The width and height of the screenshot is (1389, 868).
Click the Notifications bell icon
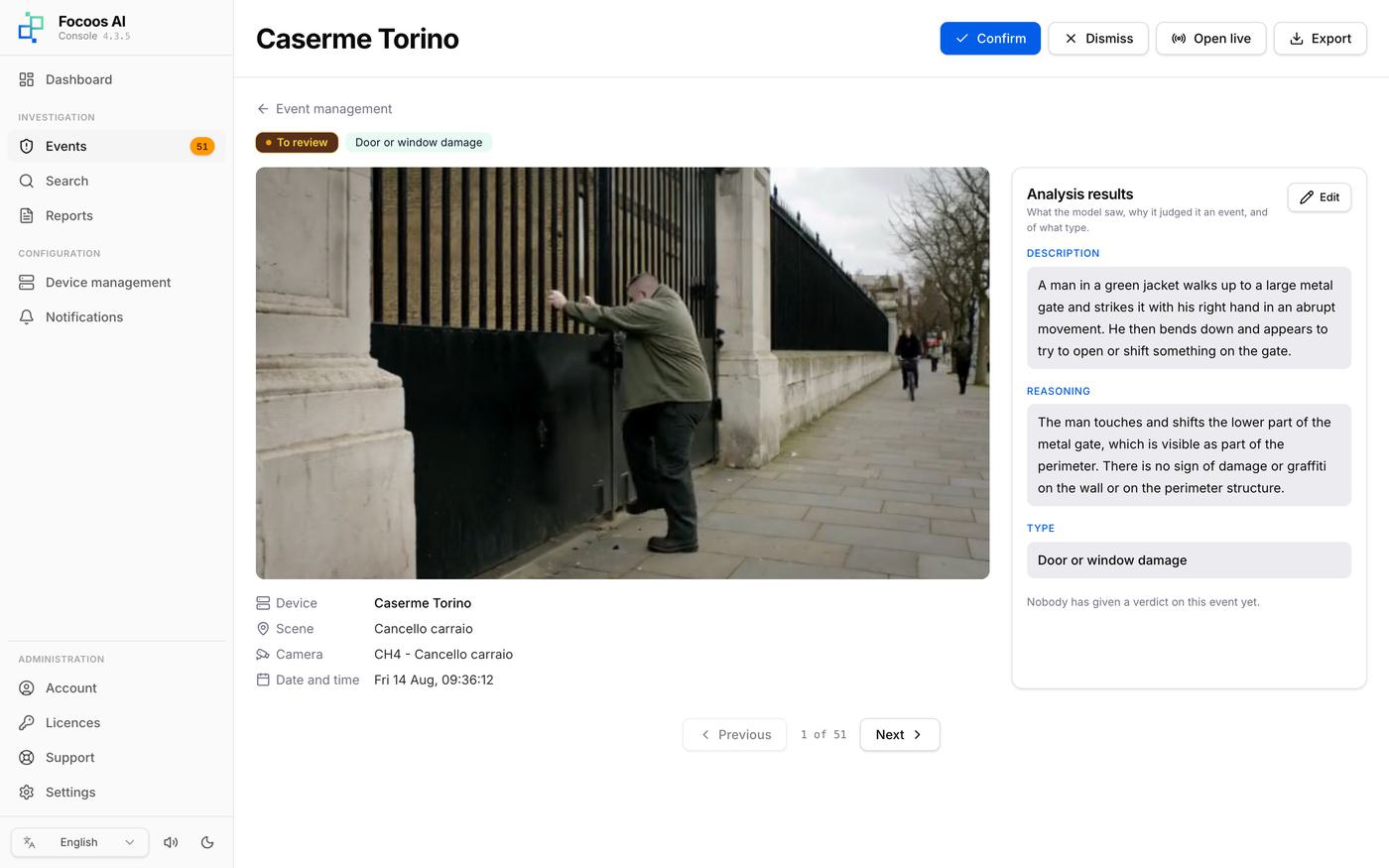(x=27, y=317)
